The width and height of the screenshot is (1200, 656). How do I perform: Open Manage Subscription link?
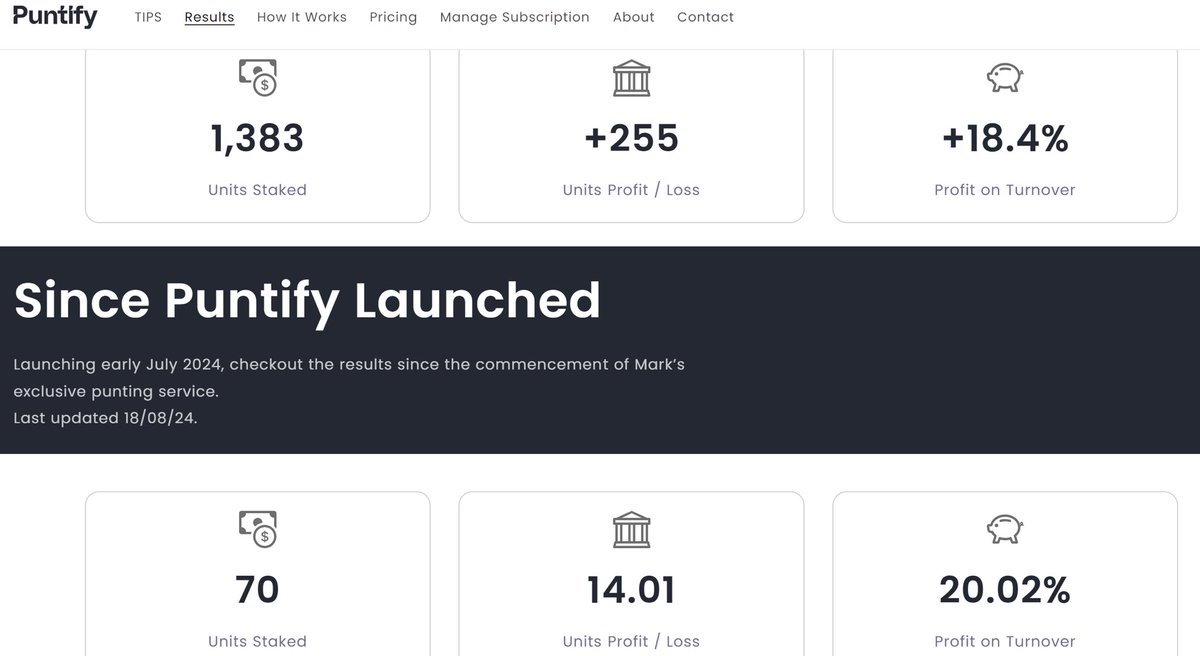(x=515, y=17)
